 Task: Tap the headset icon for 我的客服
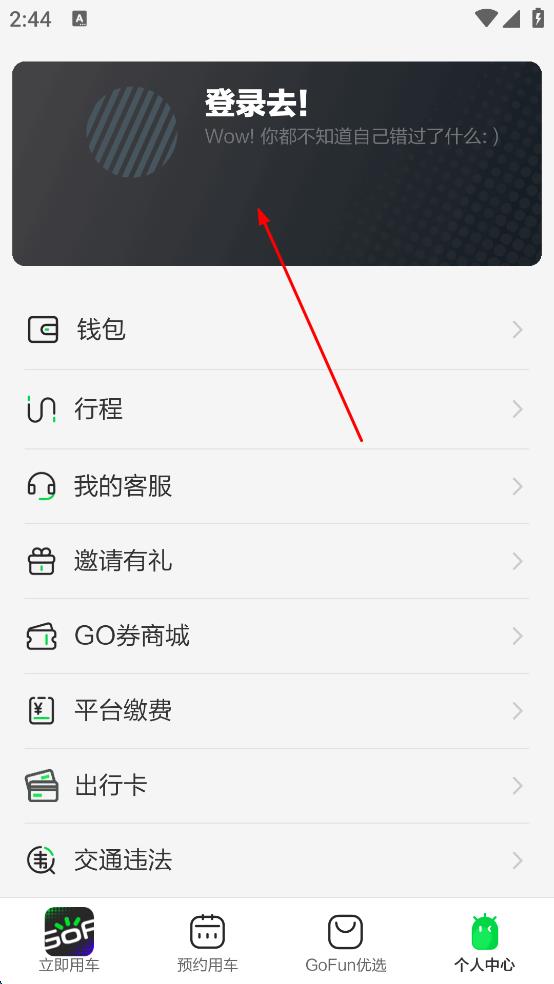[41, 486]
